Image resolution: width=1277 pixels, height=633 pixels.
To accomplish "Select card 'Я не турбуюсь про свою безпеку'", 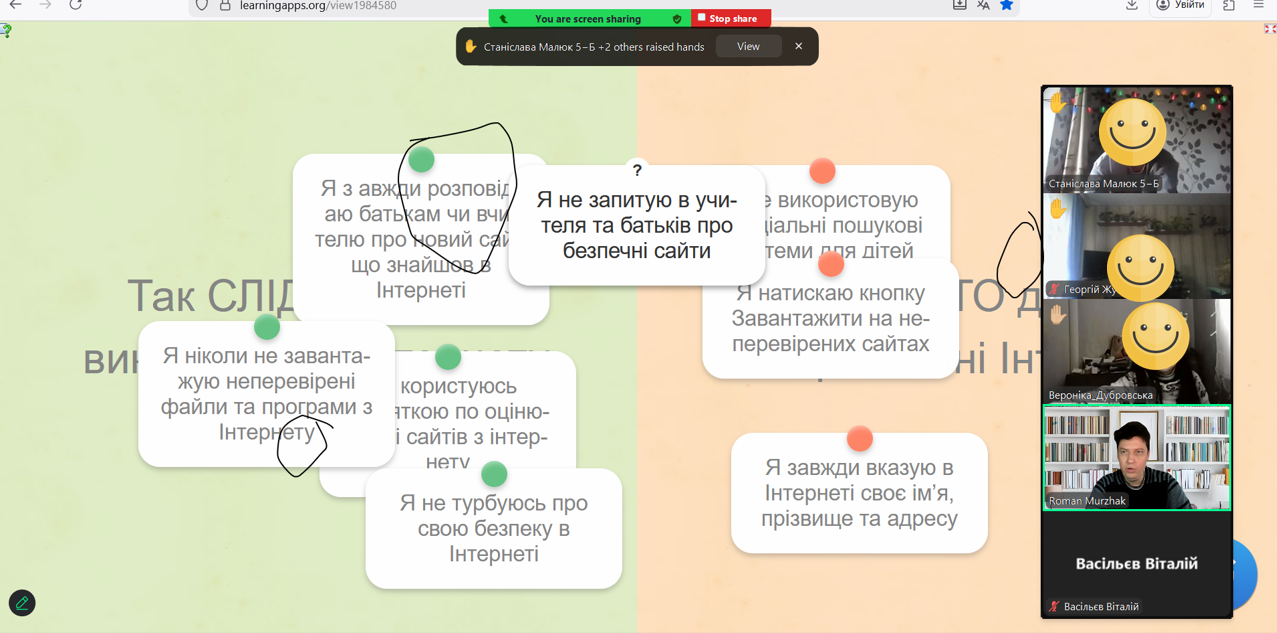I will (x=493, y=529).
